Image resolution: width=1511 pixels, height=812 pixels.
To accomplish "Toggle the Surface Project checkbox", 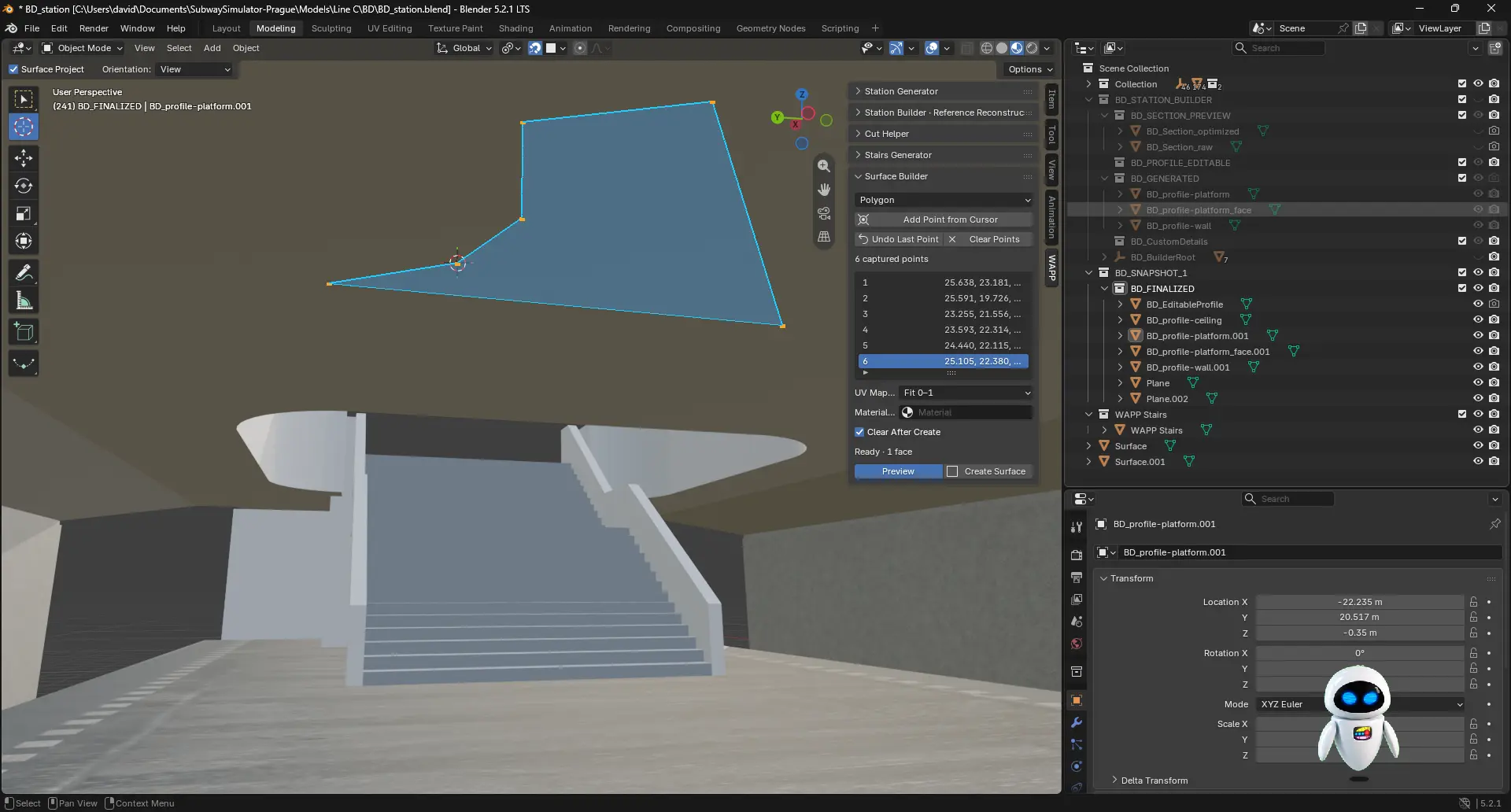I will [13, 69].
